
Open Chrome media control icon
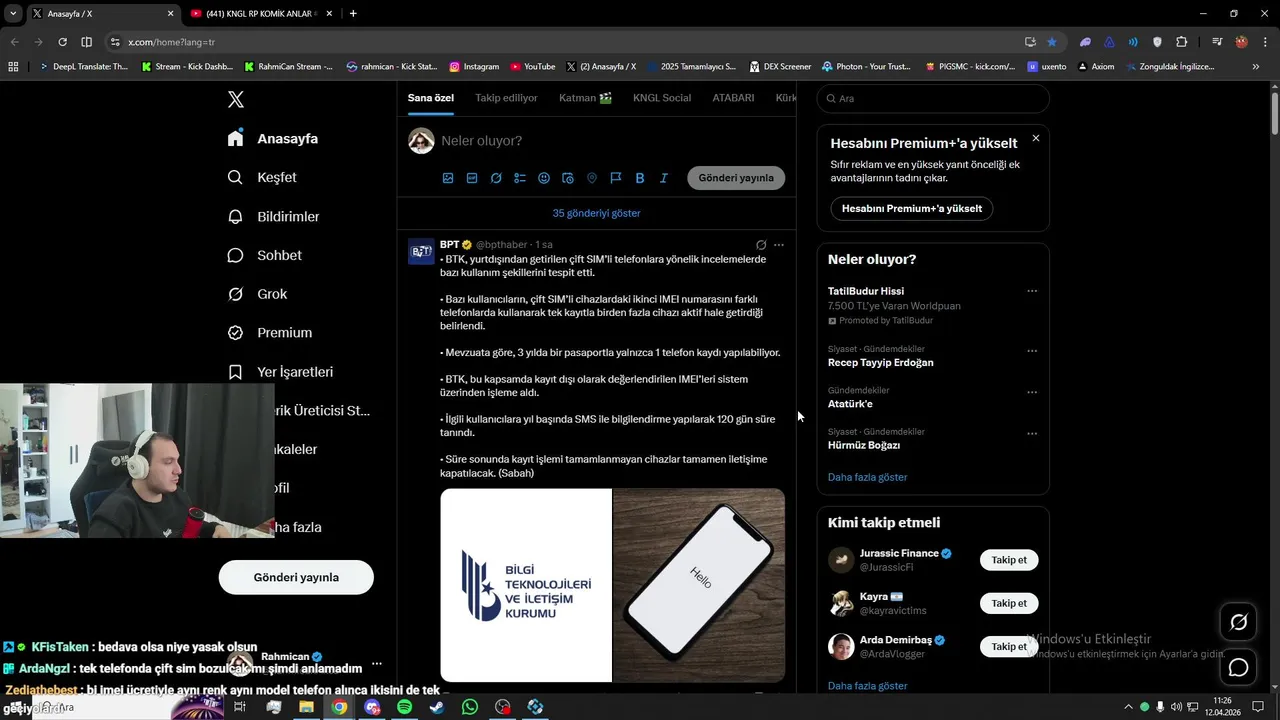[x=1217, y=42]
